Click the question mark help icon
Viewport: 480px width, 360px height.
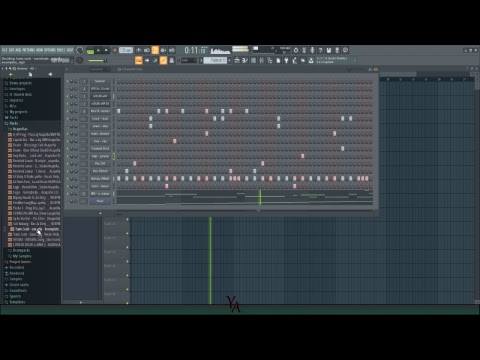tap(320, 50)
